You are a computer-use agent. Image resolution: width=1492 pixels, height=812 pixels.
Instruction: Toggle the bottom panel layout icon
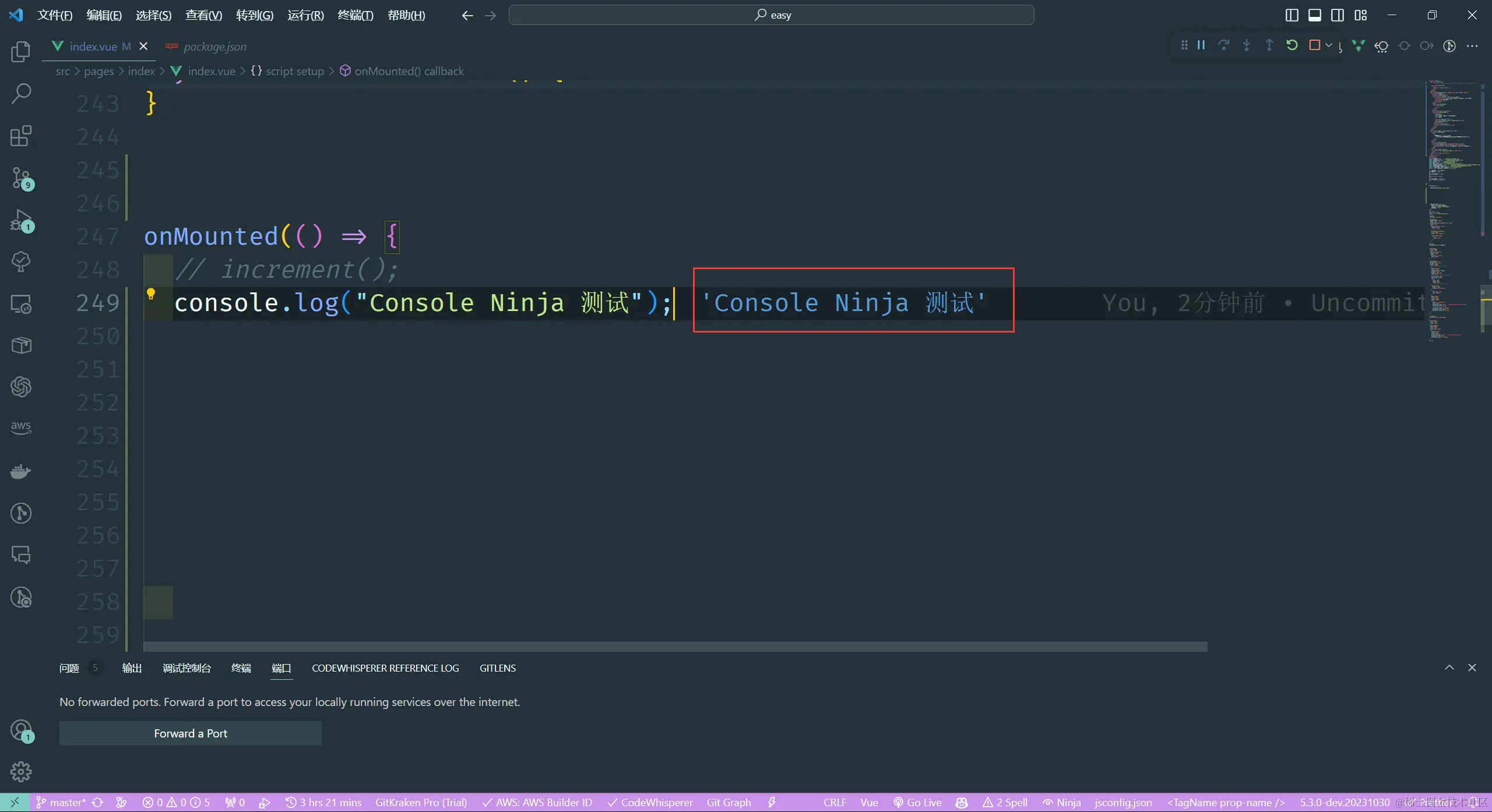coord(1315,15)
